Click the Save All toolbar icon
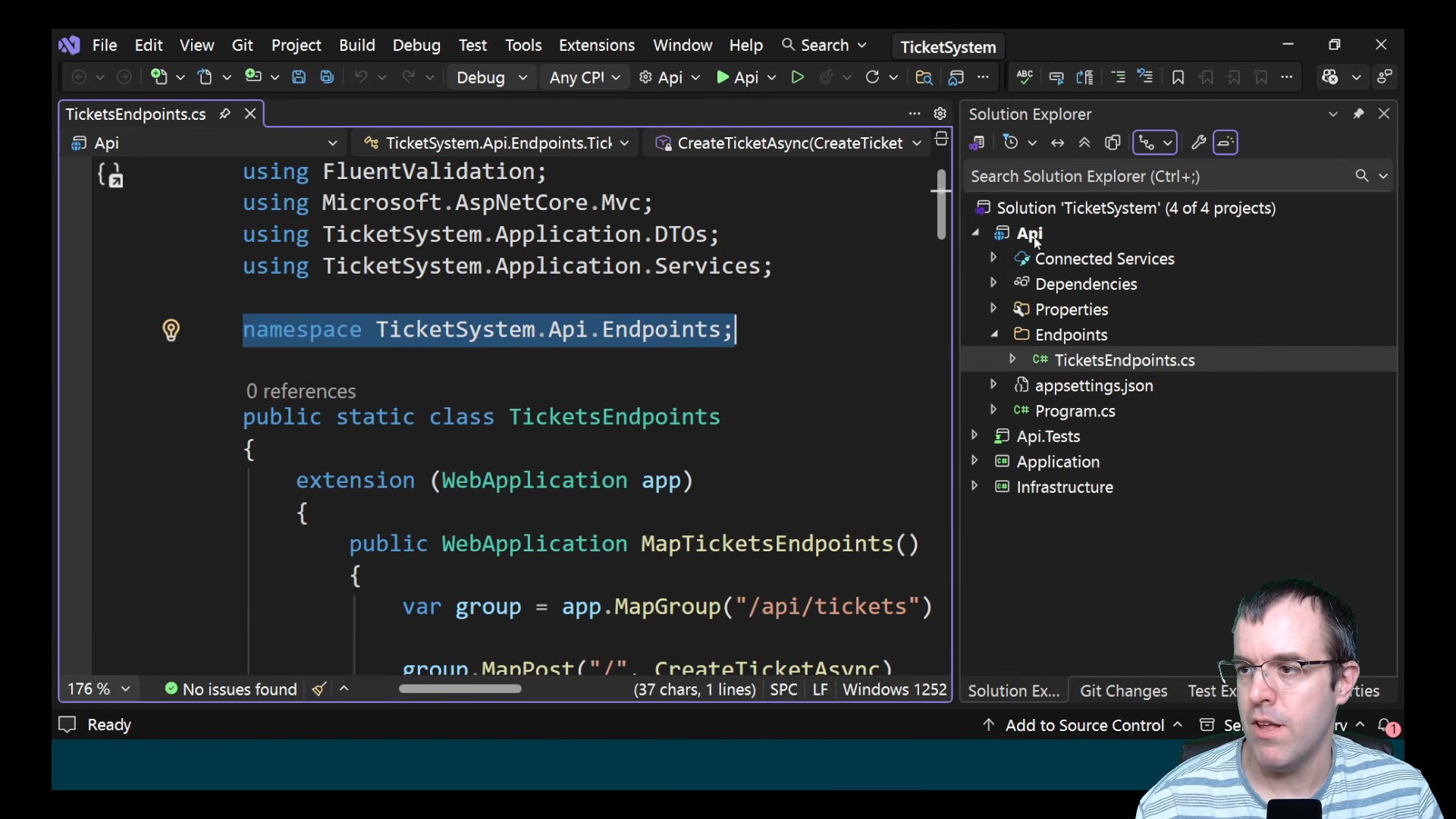This screenshot has height=819, width=1456. coord(327,77)
